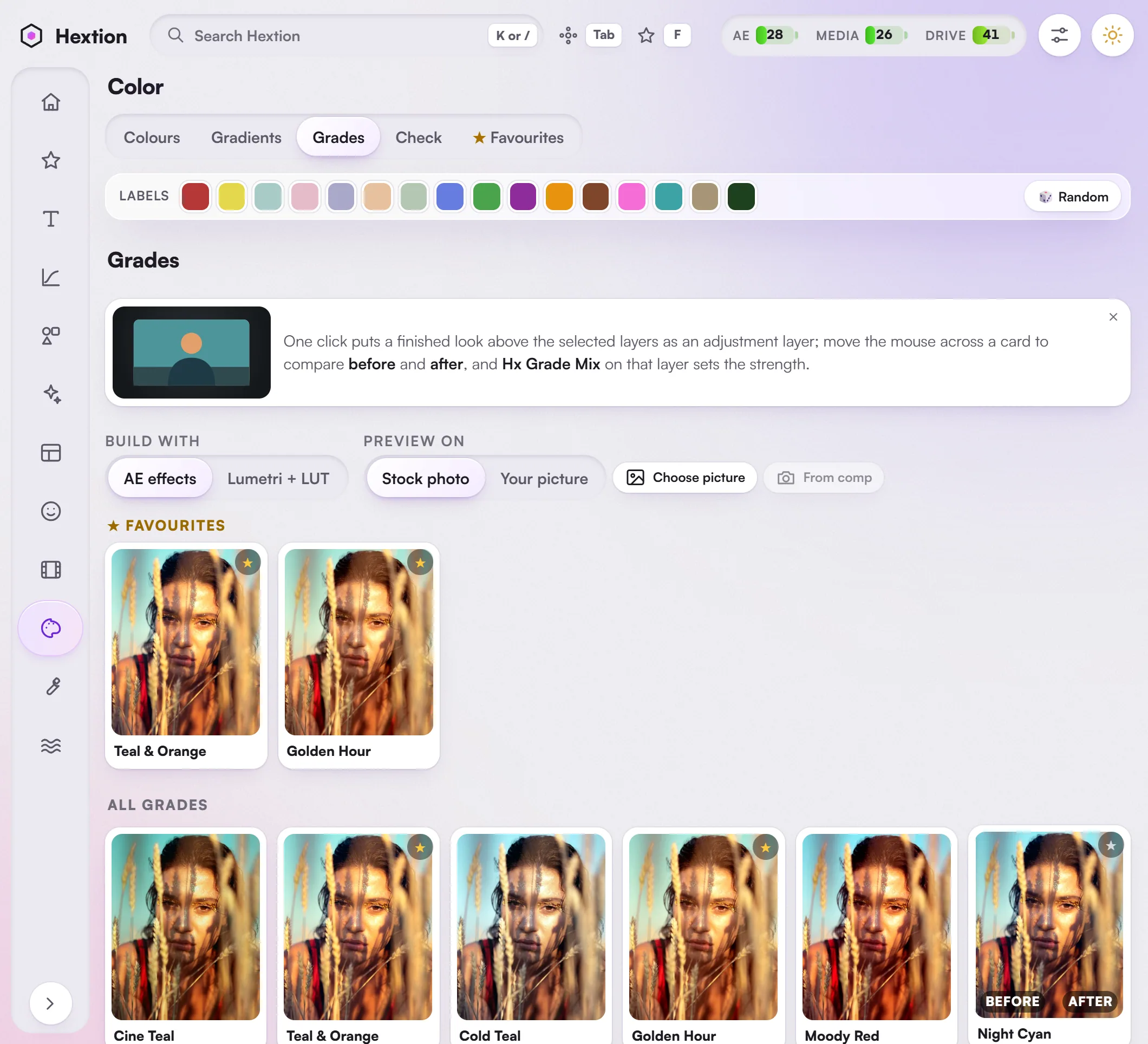
Task: Open the shapes sidebar icon
Action: tap(51, 336)
